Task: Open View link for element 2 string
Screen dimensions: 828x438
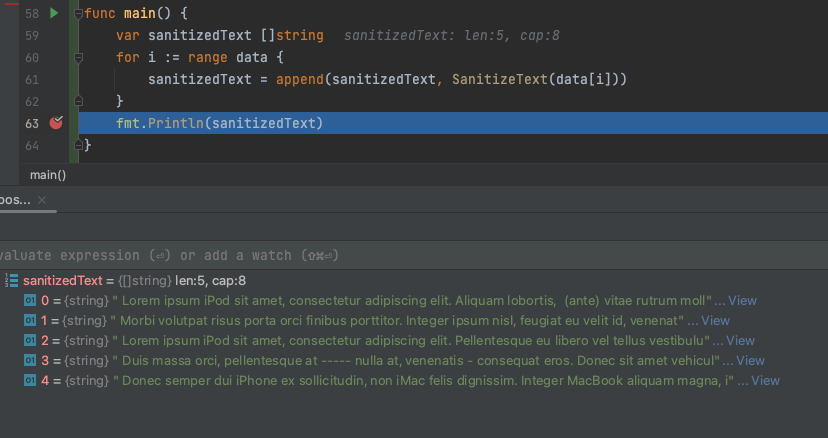Action: pos(741,341)
